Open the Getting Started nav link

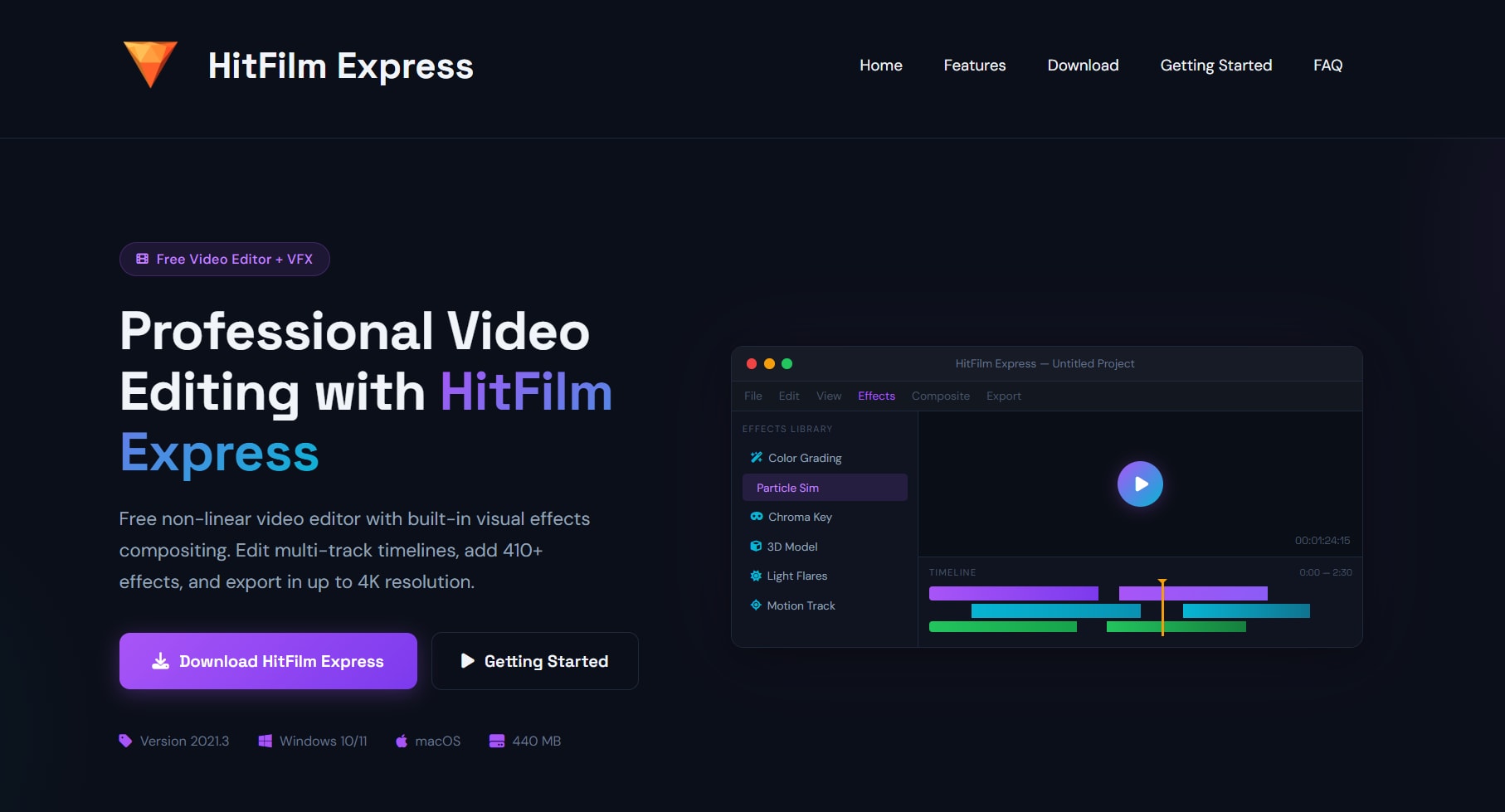(x=1216, y=65)
